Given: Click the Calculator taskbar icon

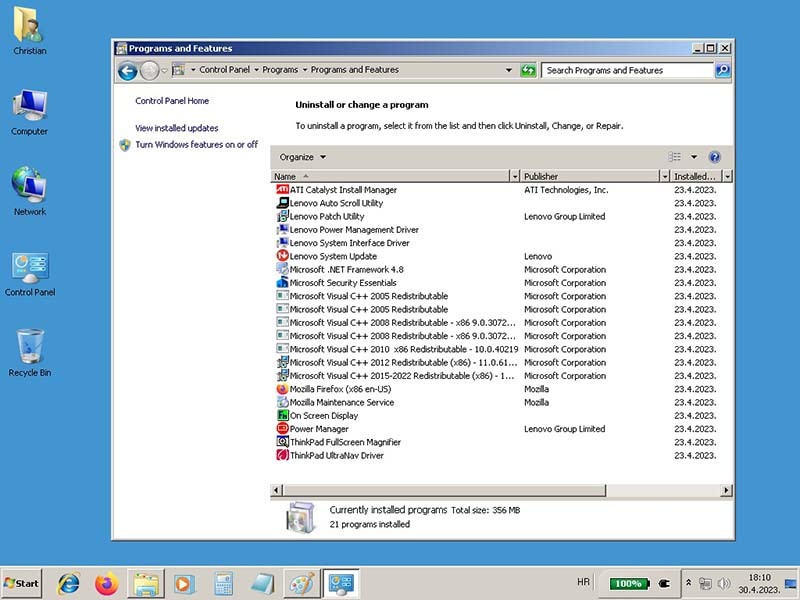Looking at the screenshot, I should pos(223,583).
